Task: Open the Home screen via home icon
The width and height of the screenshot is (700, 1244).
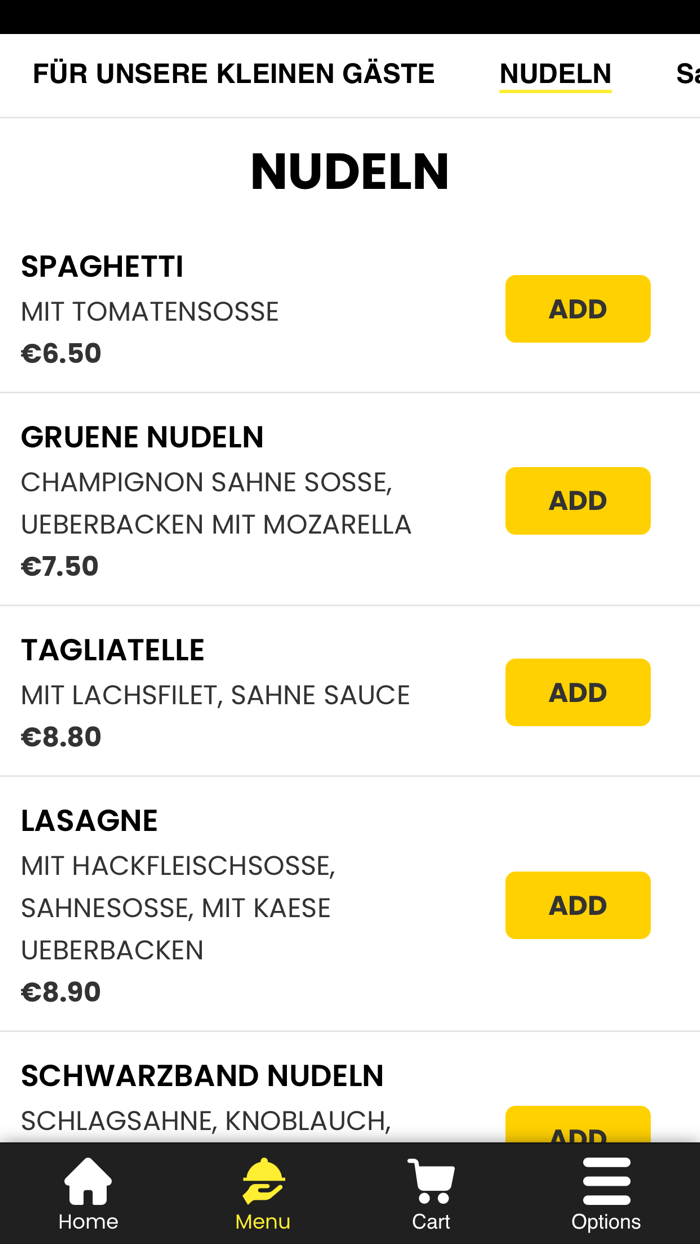Action: (87, 1180)
